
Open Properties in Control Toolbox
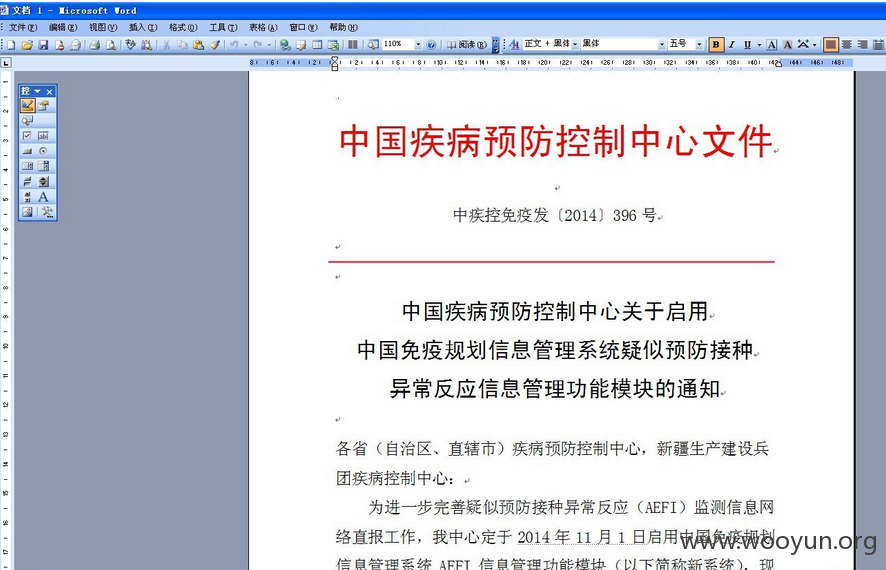pos(44,105)
